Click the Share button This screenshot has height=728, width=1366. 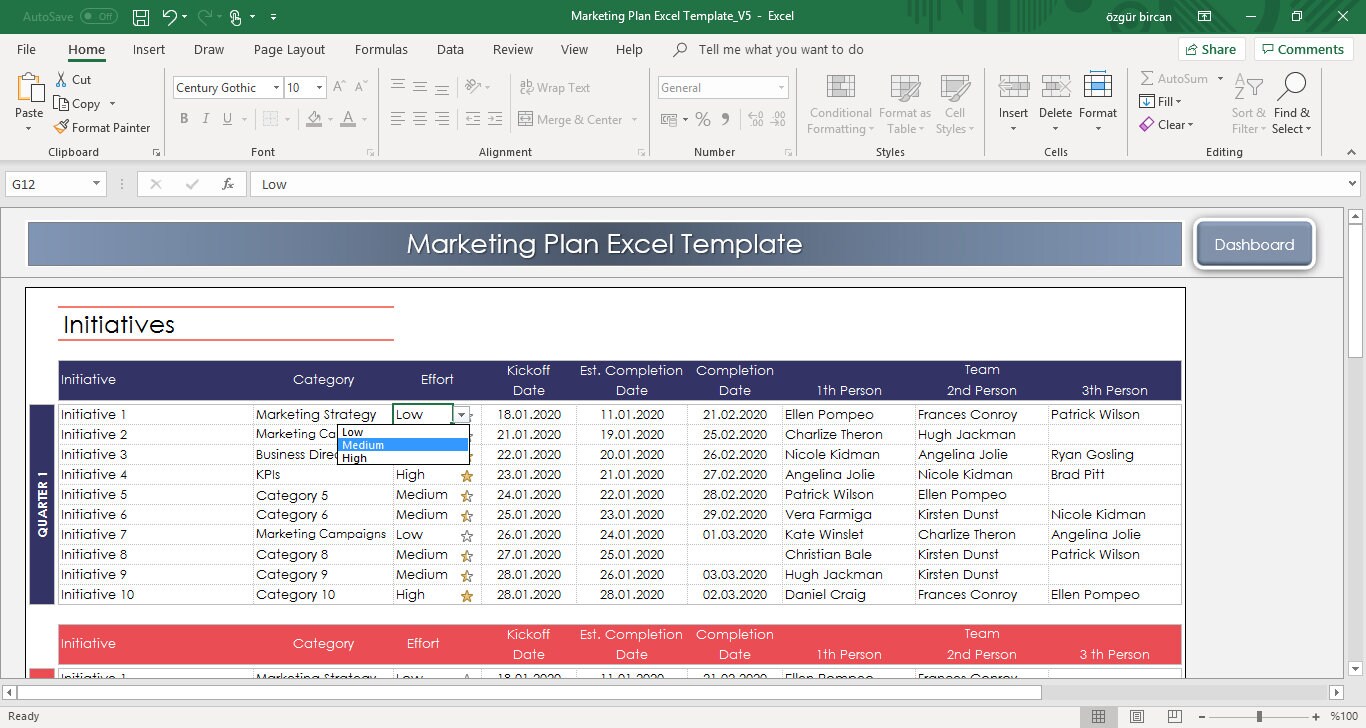pos(1211,48)
